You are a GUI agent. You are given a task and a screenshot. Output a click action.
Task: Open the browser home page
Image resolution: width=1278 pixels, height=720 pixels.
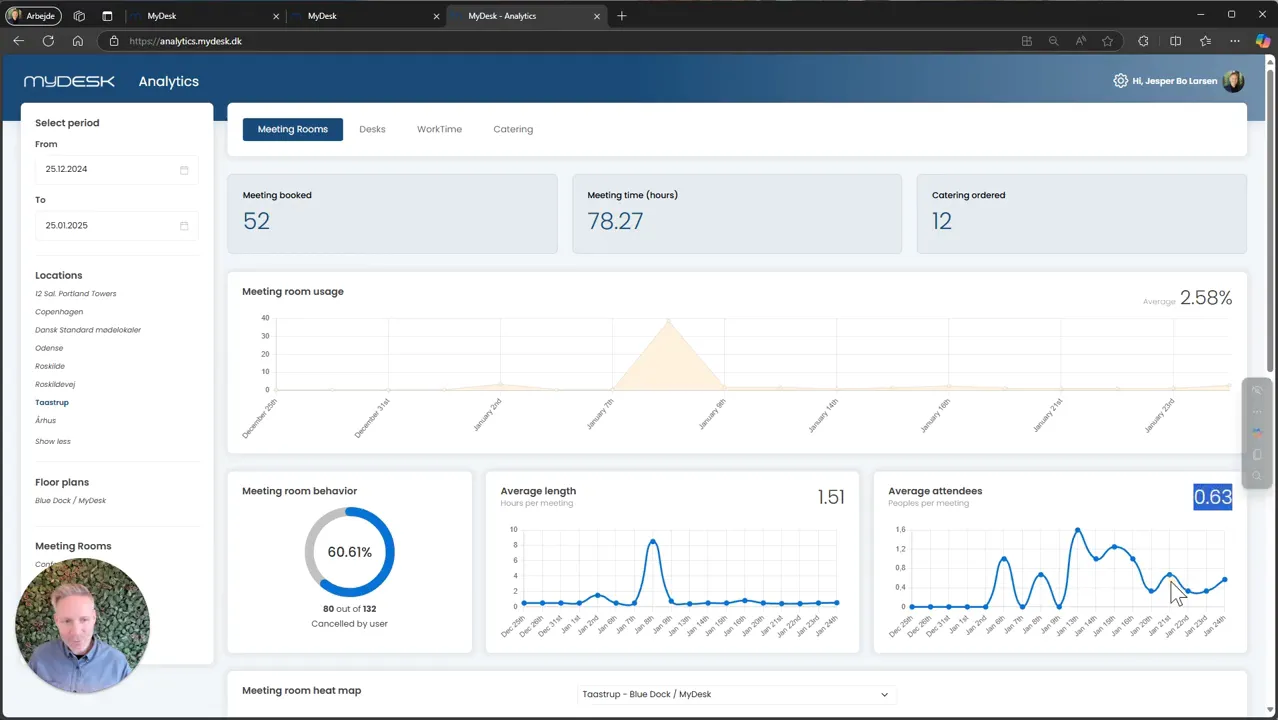(x=78, y=41)
